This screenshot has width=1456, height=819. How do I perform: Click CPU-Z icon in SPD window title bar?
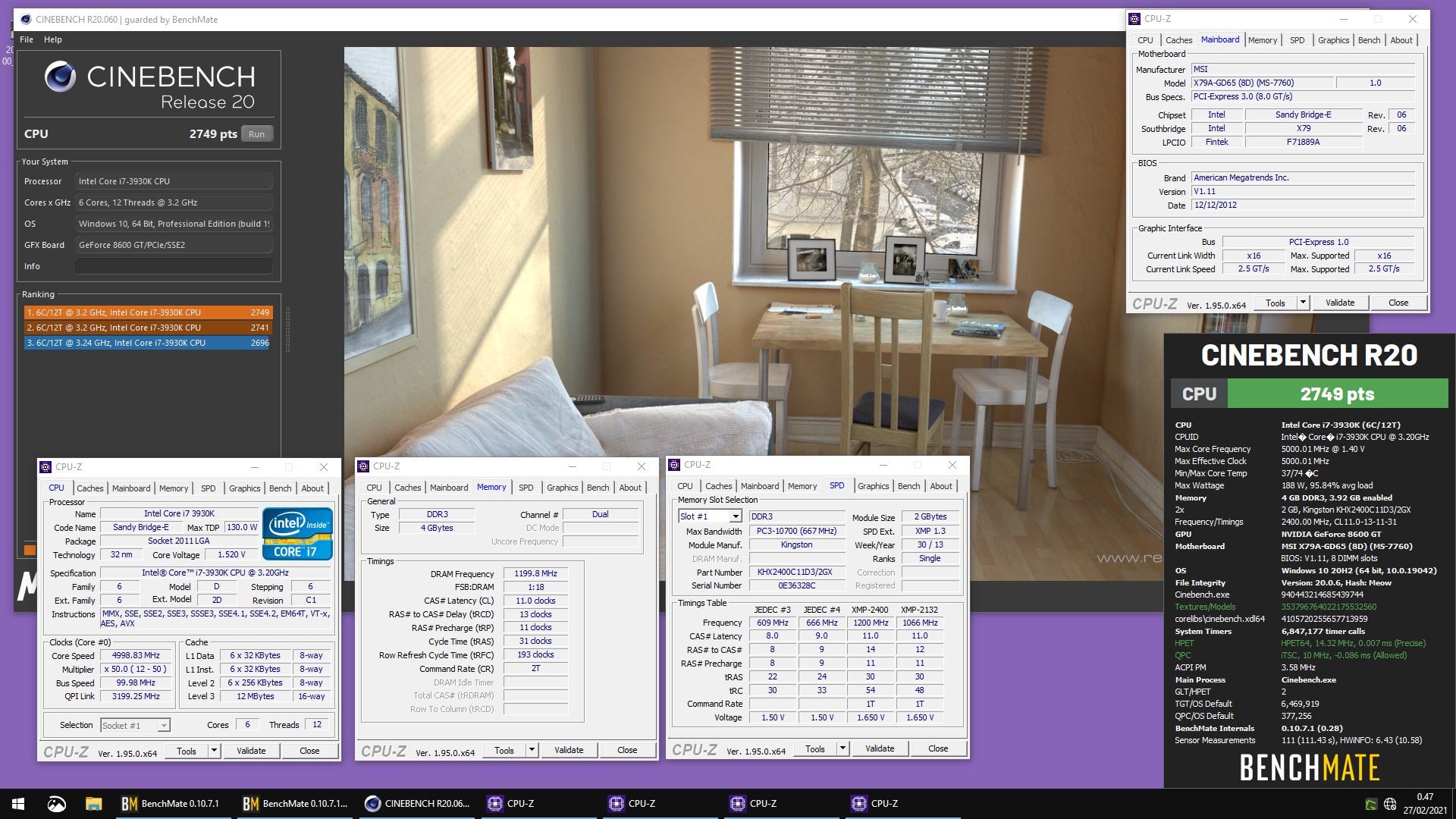tap(674, 465)
